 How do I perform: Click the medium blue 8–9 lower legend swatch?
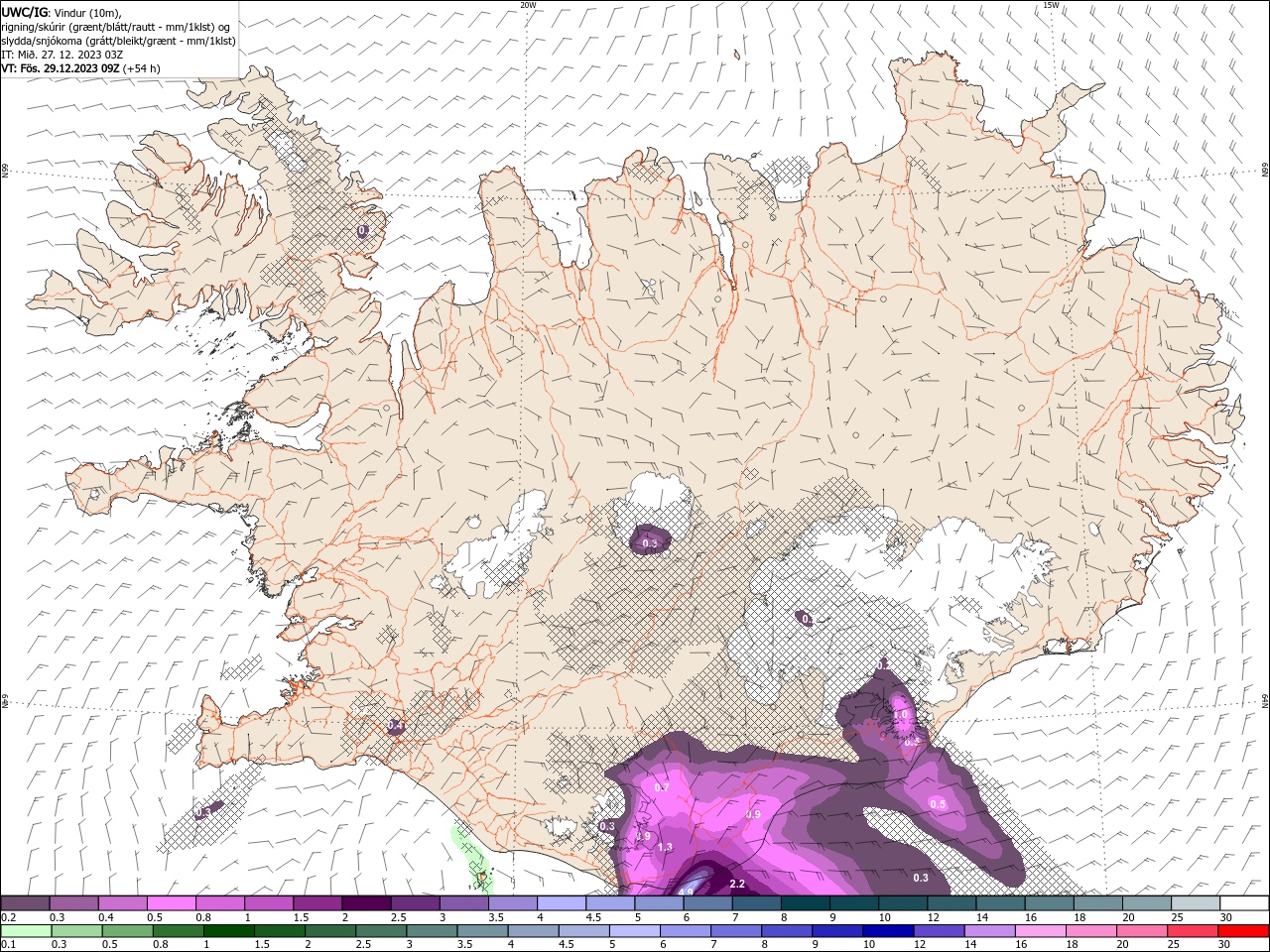point(787,931)
